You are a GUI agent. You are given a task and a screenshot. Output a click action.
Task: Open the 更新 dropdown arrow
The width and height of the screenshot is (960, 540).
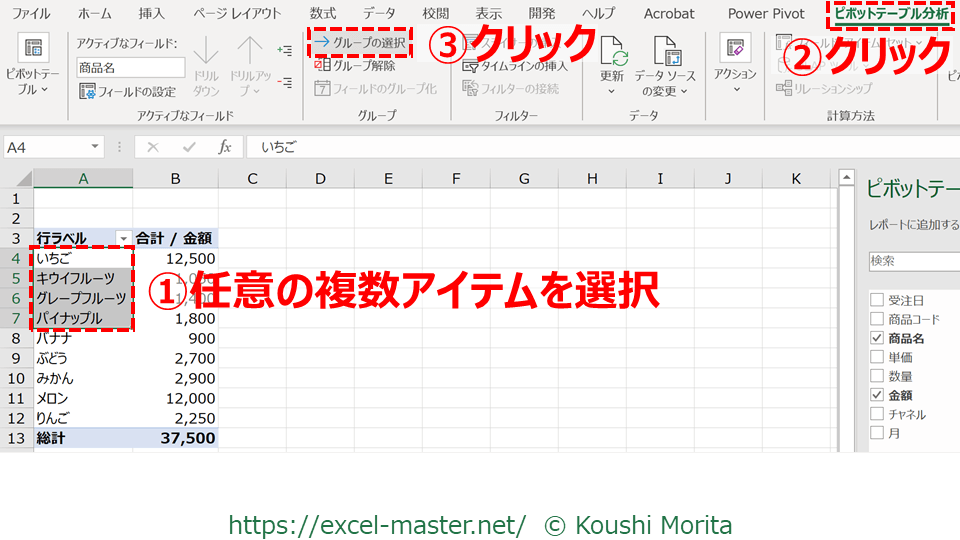tap(611, 91)
